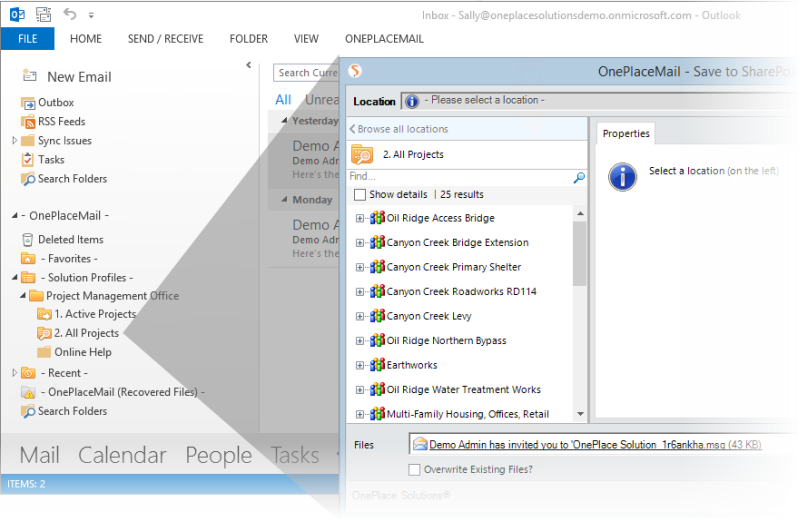
Task: Enable the Show details checkbox
Action: point(360,194)
